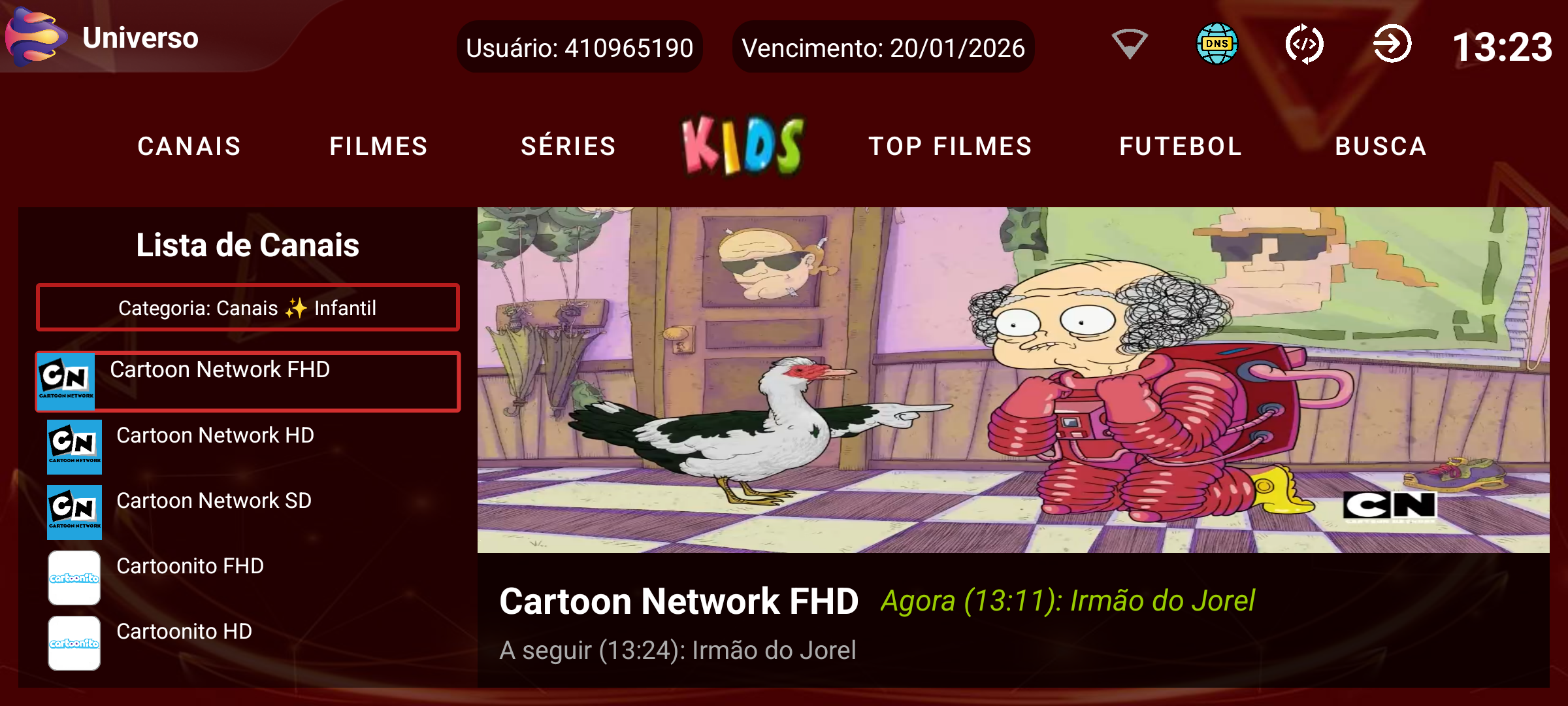Open the DNS globe settings icon

1217,44
